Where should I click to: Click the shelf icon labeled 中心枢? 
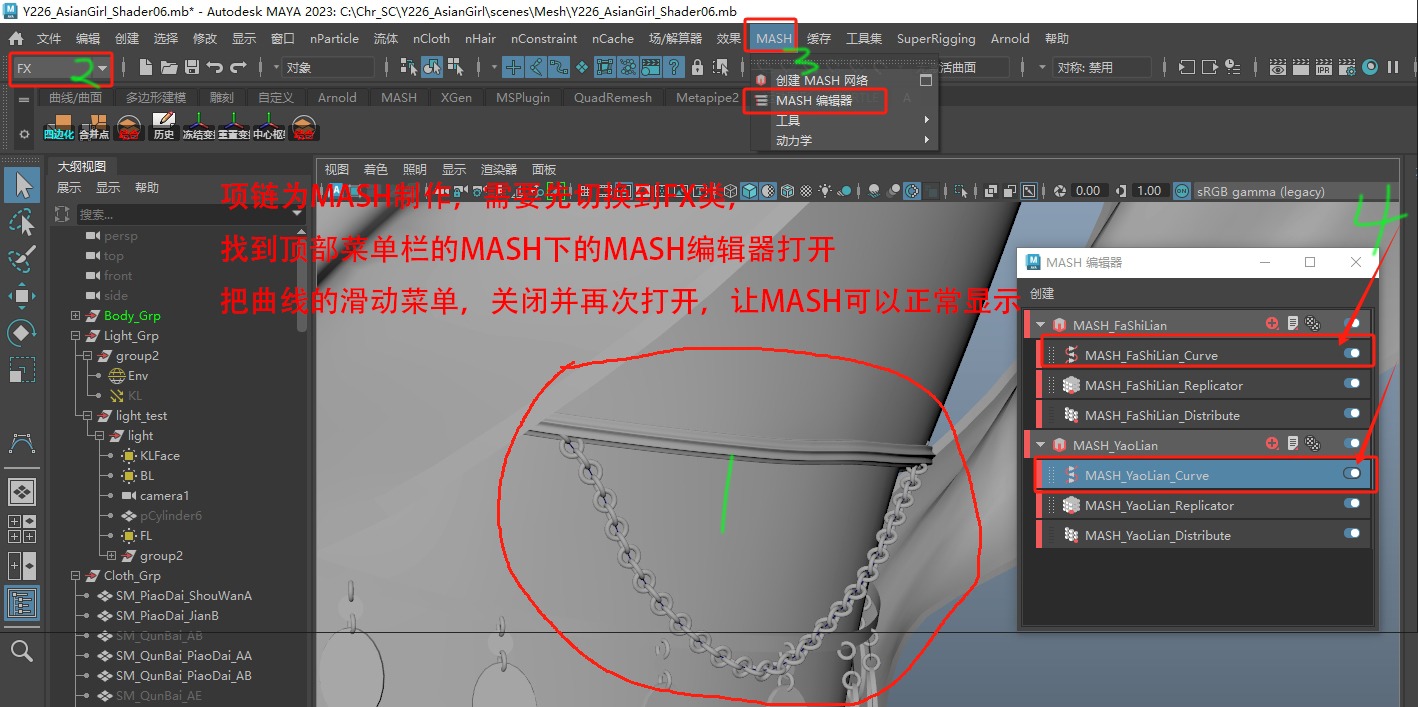pyautogui.click(x=269, y=126)
